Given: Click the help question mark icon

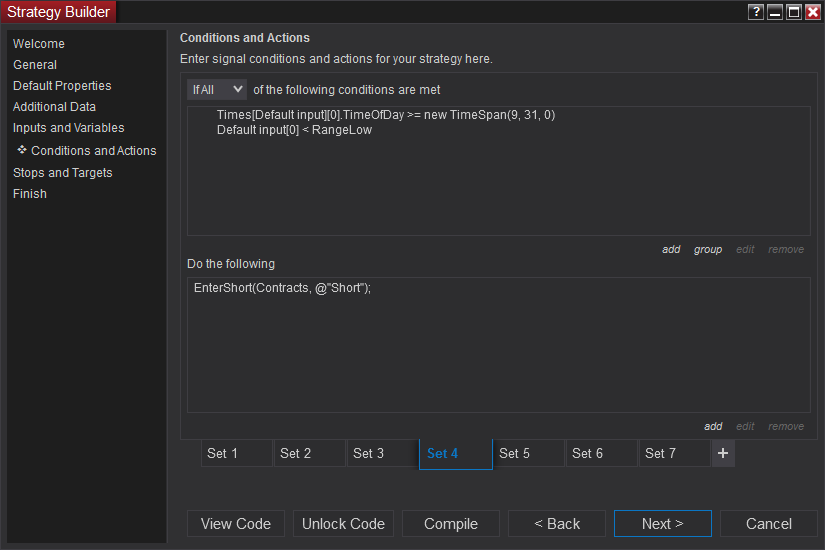Looking at the screenshot, I should coord(756,12).
